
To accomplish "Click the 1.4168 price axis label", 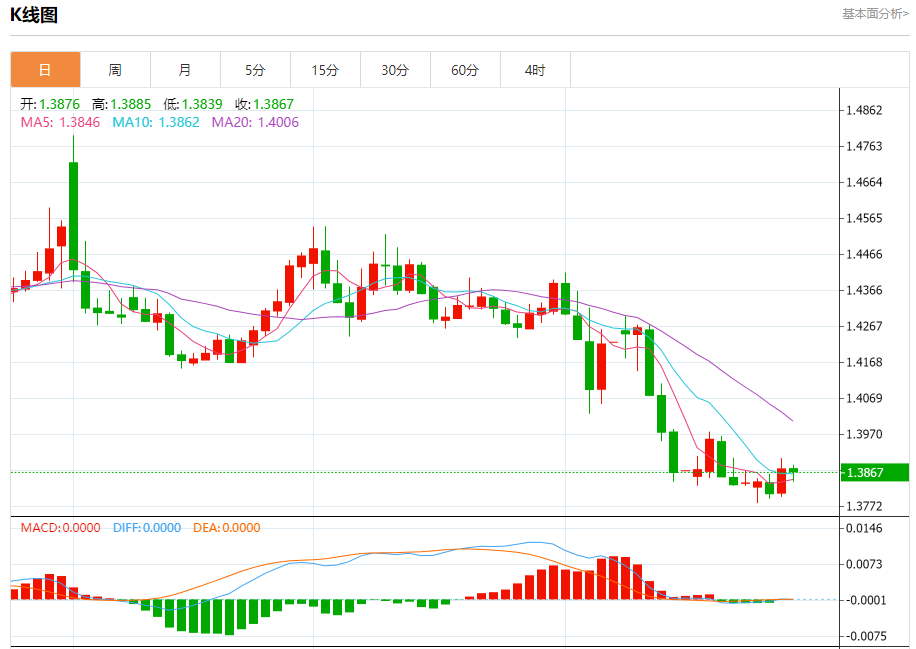I will tap(865, 362).
